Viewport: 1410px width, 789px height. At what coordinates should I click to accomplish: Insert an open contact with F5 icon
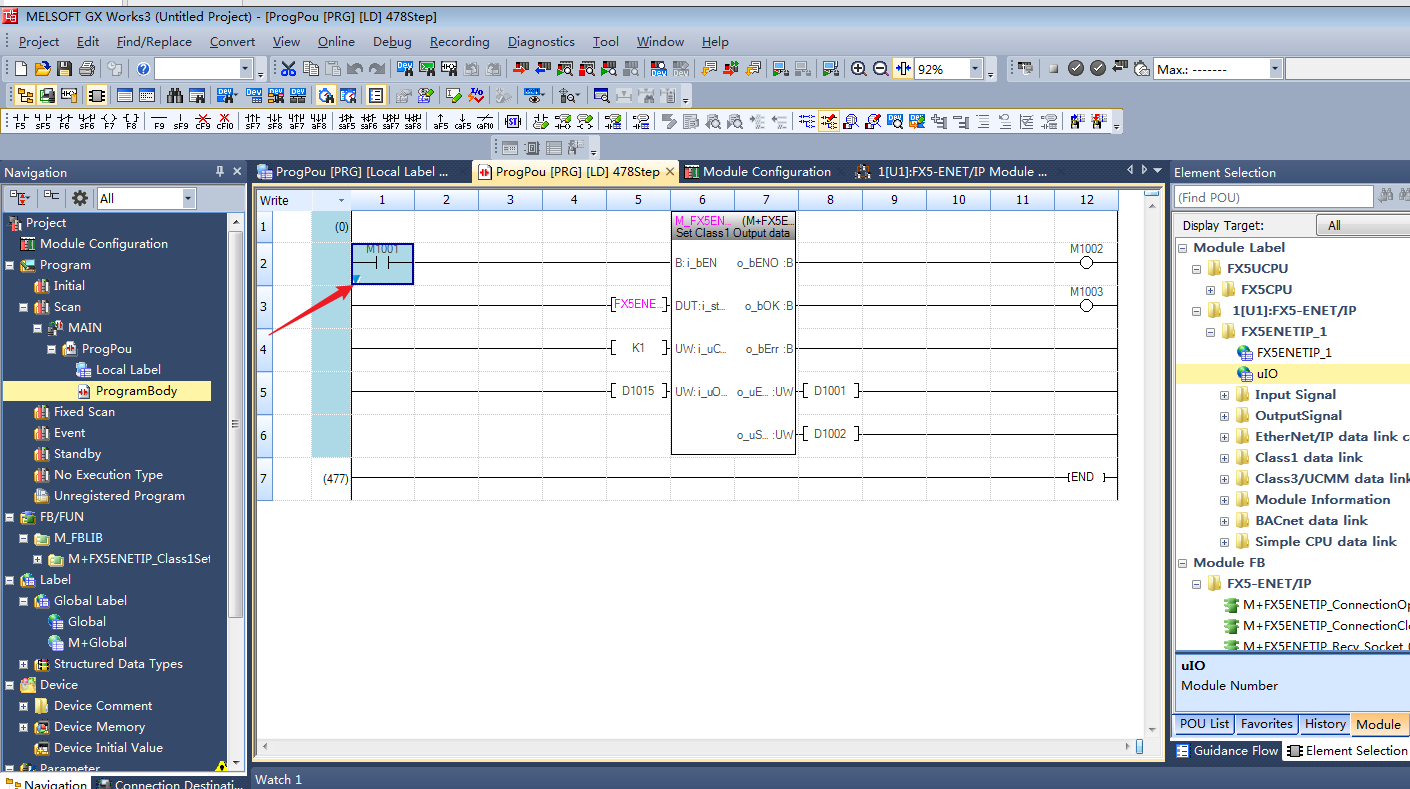click(x=19, y=122)
